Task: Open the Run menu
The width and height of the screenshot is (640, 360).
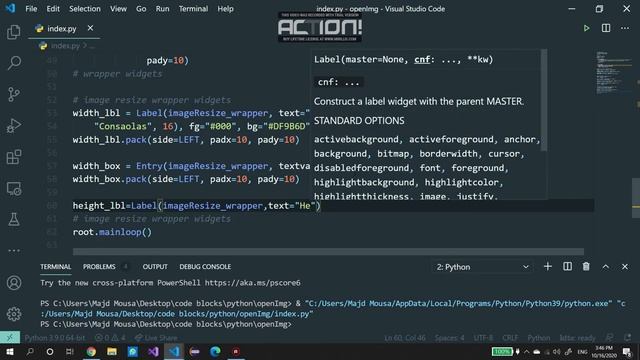Action: 162,9
